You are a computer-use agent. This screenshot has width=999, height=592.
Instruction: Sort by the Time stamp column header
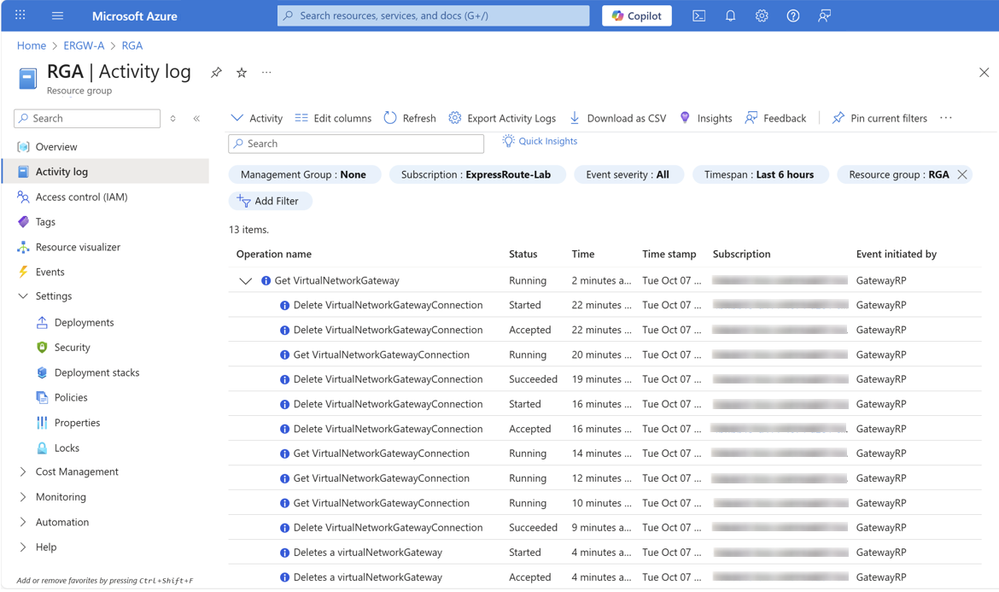(x=669, y=254)
